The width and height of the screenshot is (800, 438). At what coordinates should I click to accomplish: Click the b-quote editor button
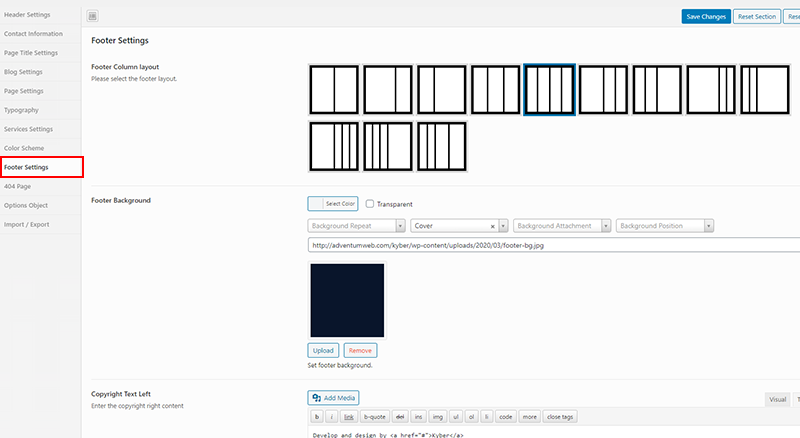(374, 417)
